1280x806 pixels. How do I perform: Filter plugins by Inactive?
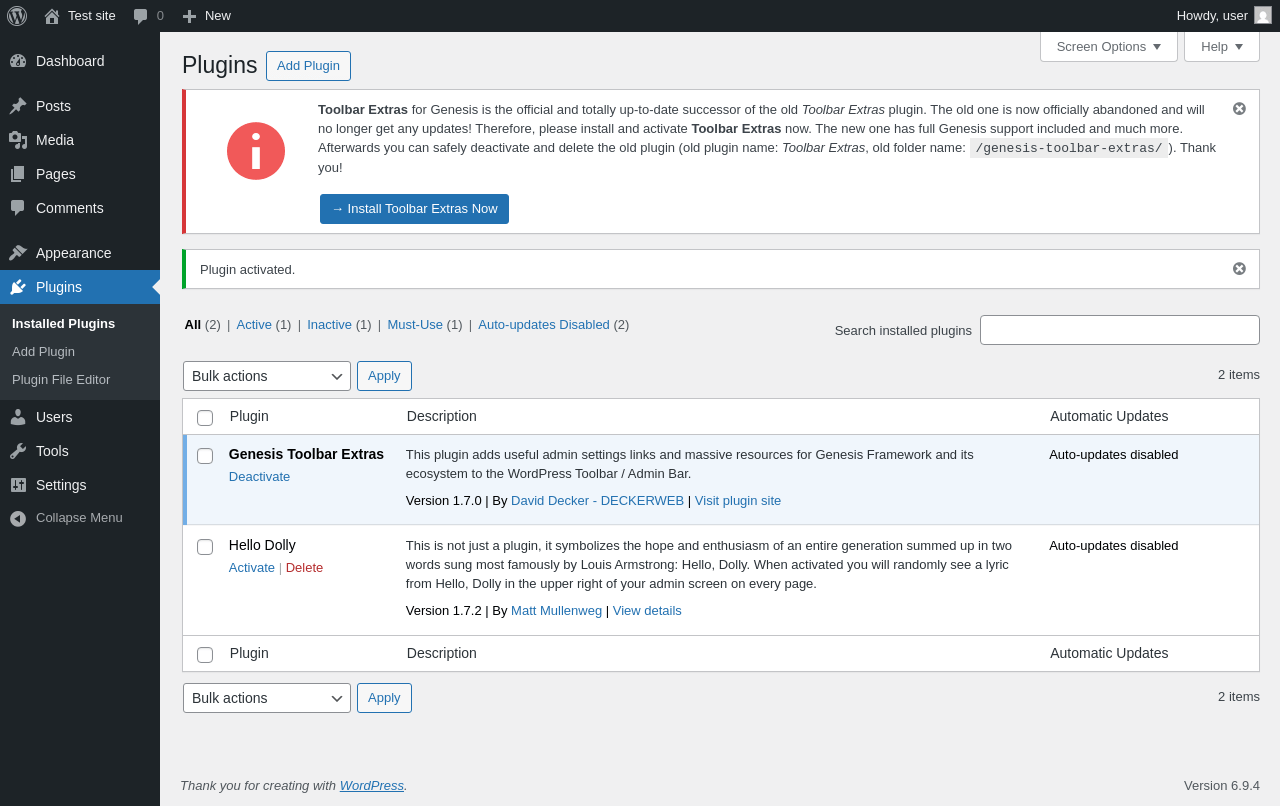point(329,325)
